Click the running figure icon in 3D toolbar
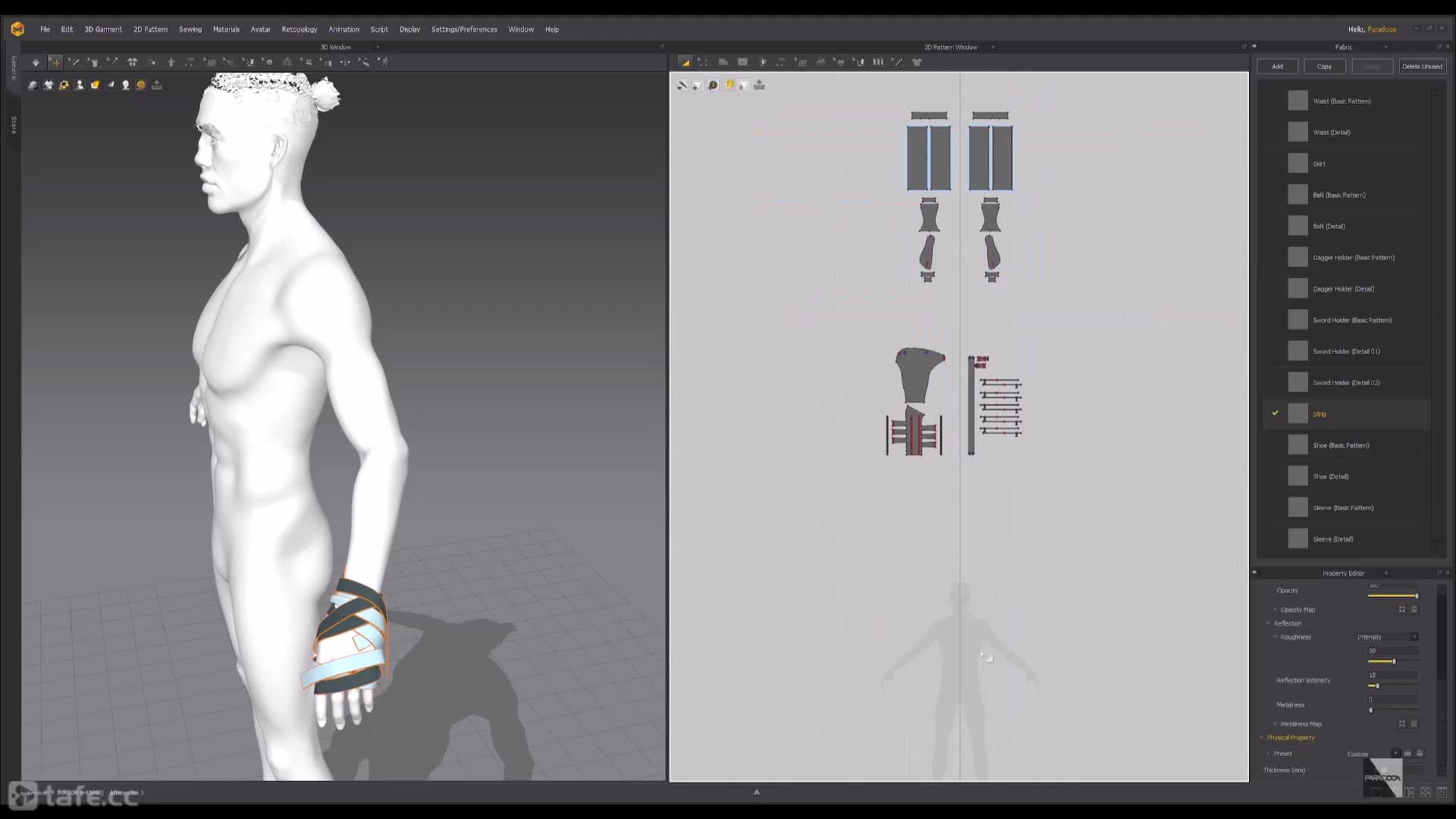The width and height of the screenshot is (1456, 819). coord(383,62)
